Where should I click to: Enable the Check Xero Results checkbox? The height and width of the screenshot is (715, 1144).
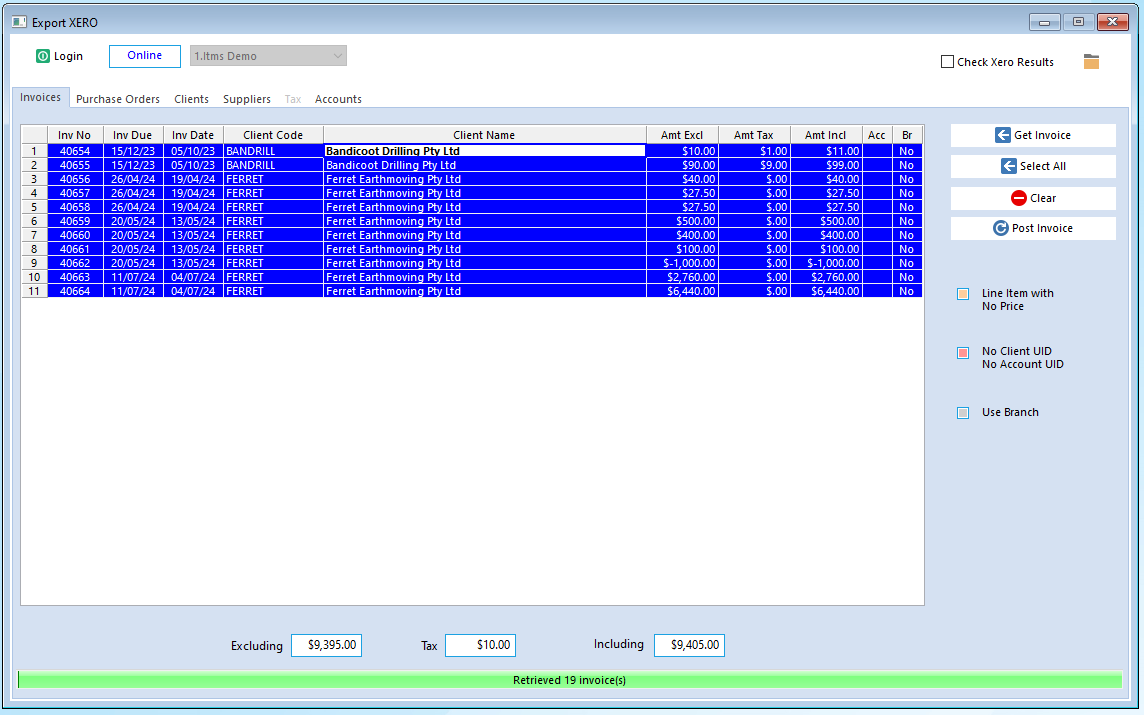tap(947, 62)
